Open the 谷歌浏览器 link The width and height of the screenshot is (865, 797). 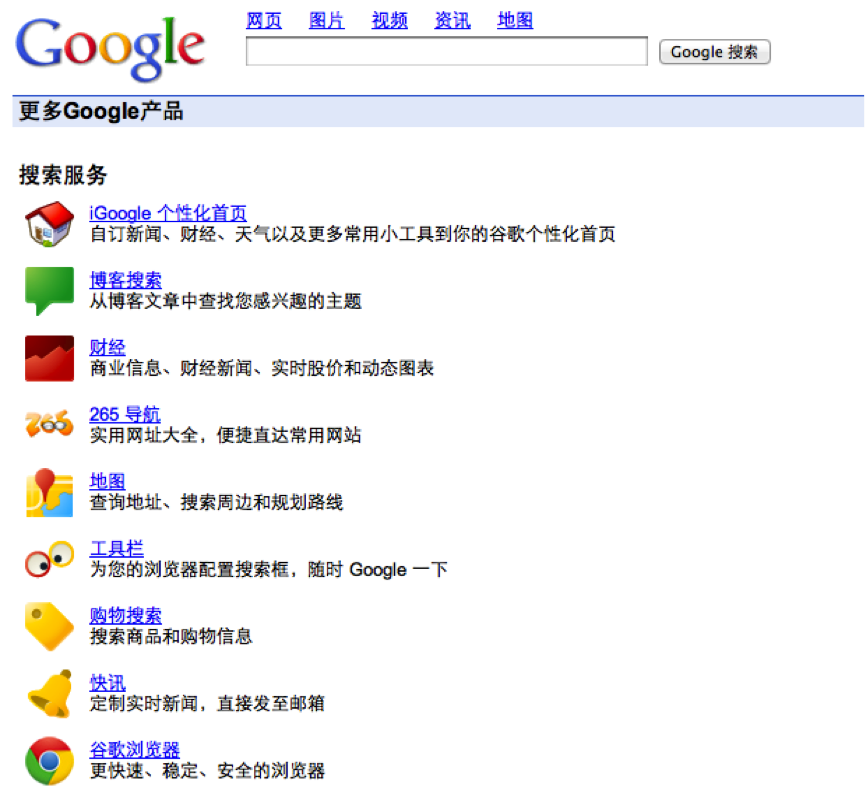pos(135,750)
